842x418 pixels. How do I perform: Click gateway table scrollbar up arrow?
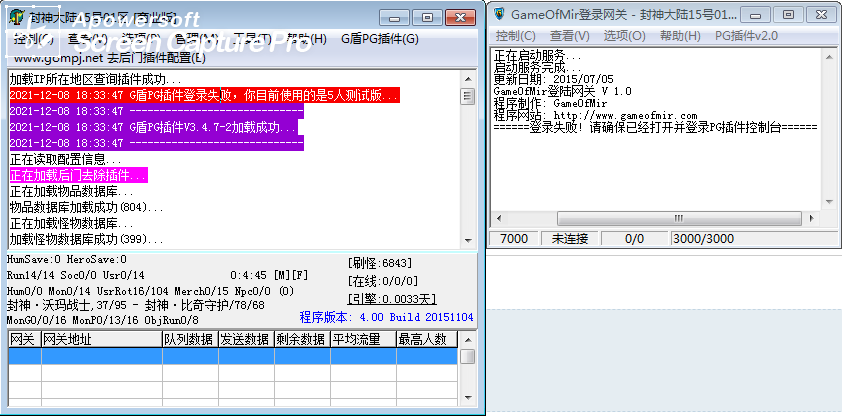(x=468, y=340)
